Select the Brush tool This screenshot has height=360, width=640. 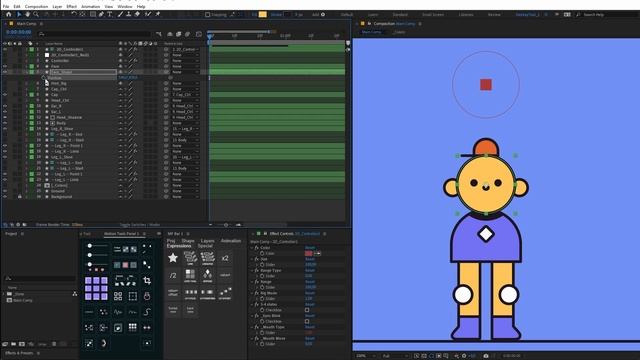tap(120, 14)
